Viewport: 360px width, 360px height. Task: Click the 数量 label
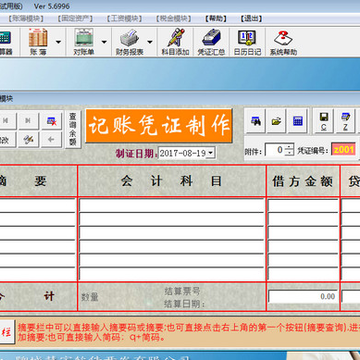90,297
